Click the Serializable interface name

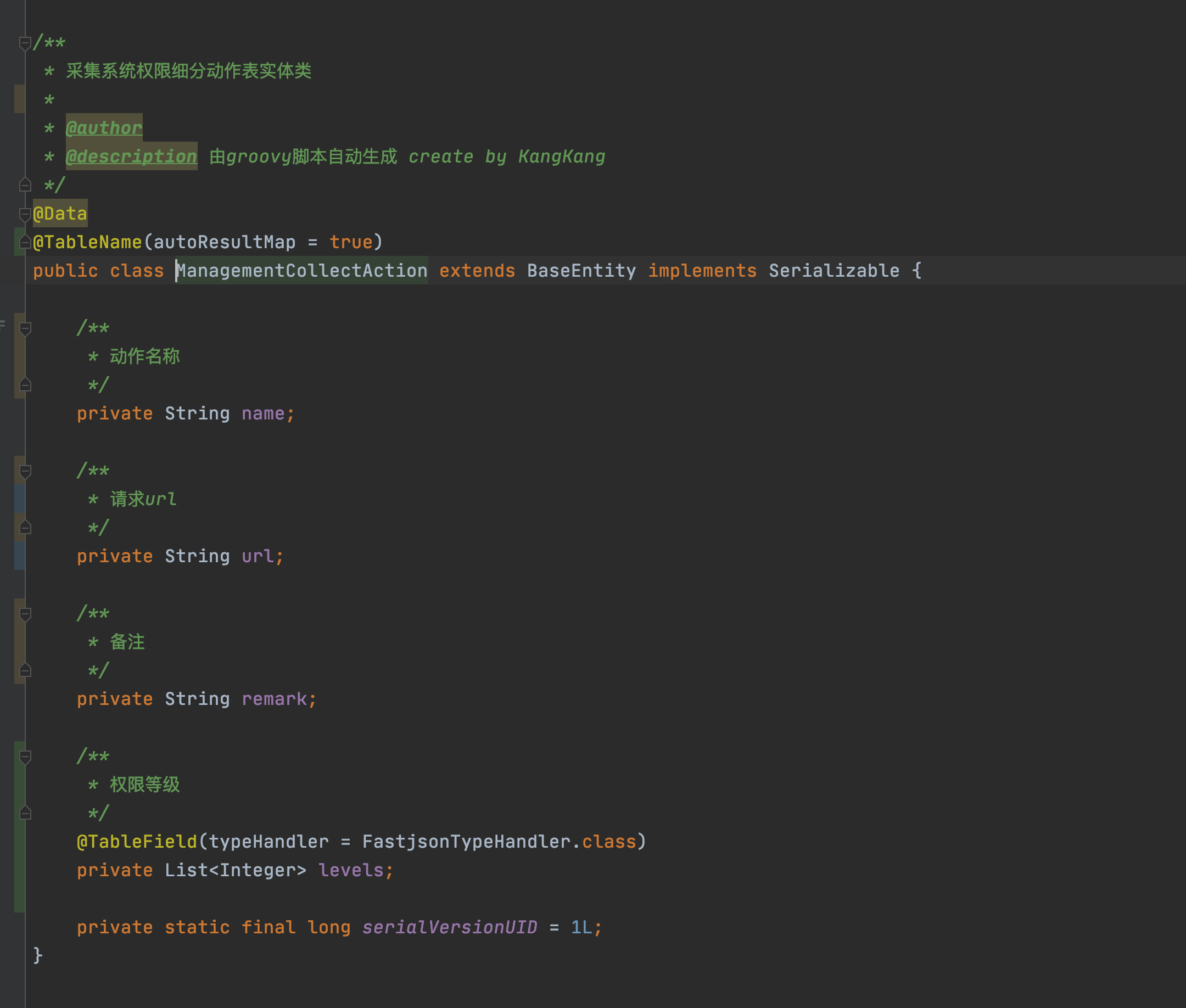click(x=834, y=270)
